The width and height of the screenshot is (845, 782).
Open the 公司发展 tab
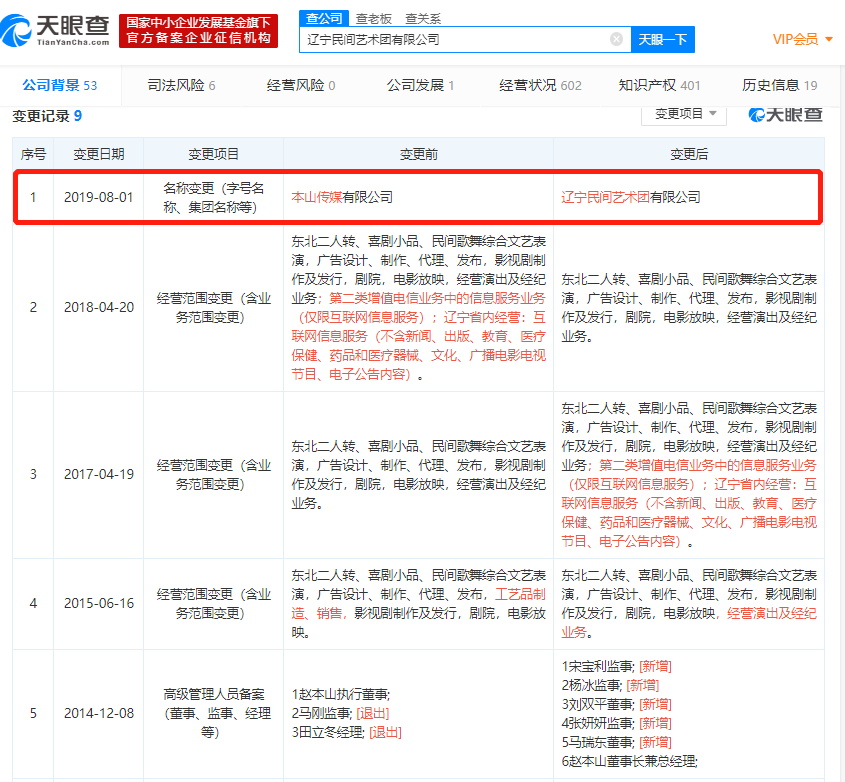click(420, 85)
